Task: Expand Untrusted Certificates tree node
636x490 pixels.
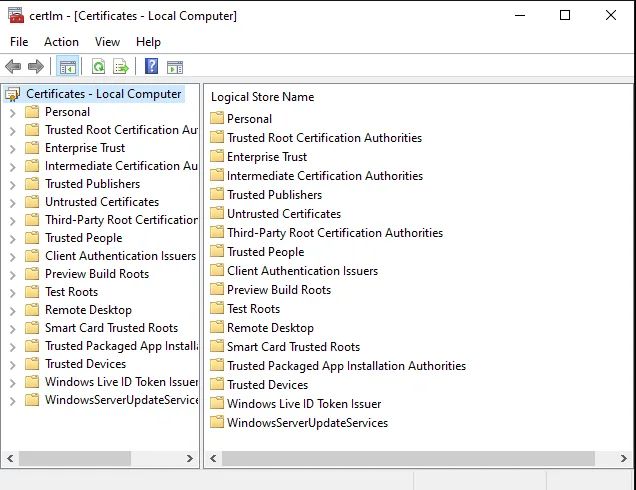Action: (x=13, y=203)
